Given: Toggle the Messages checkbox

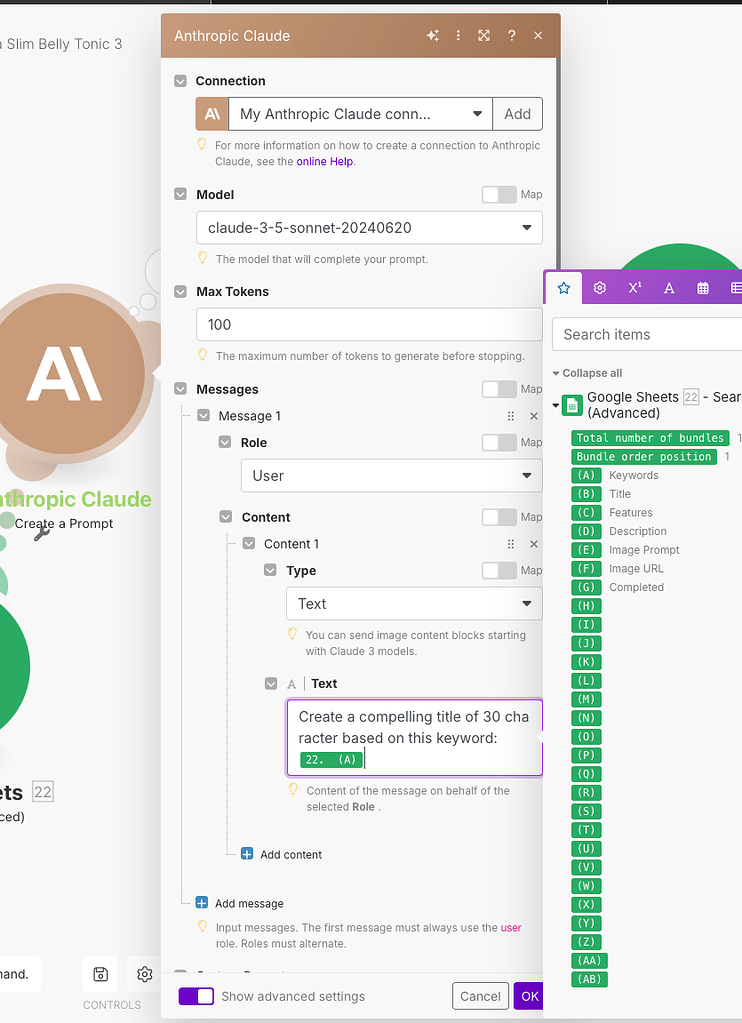Looking at the screenshot, I should [x=180, y=389].
